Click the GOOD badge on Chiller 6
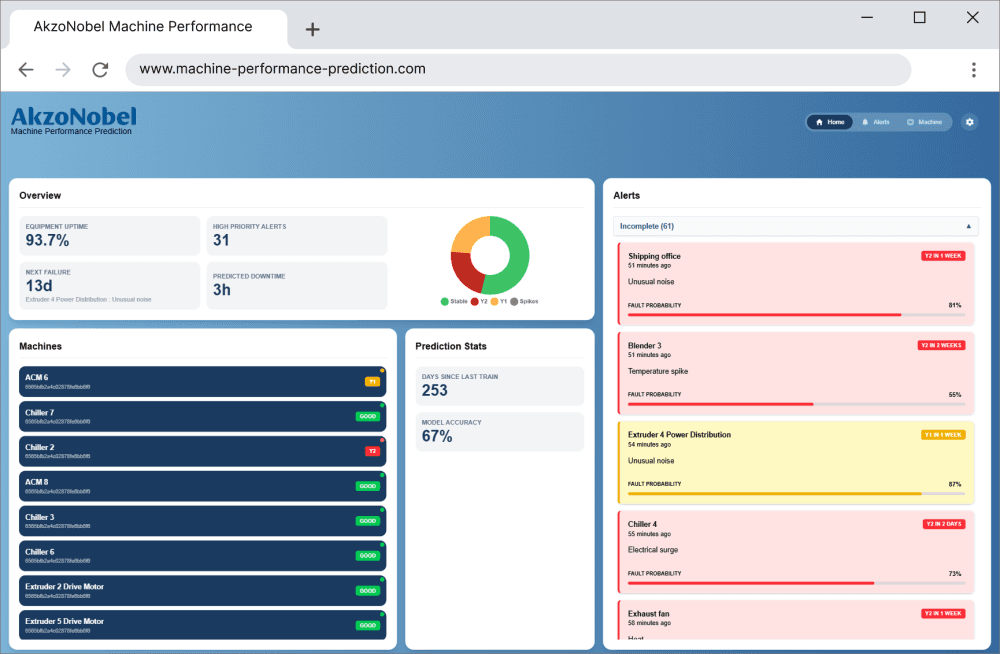 coord(368,556)
